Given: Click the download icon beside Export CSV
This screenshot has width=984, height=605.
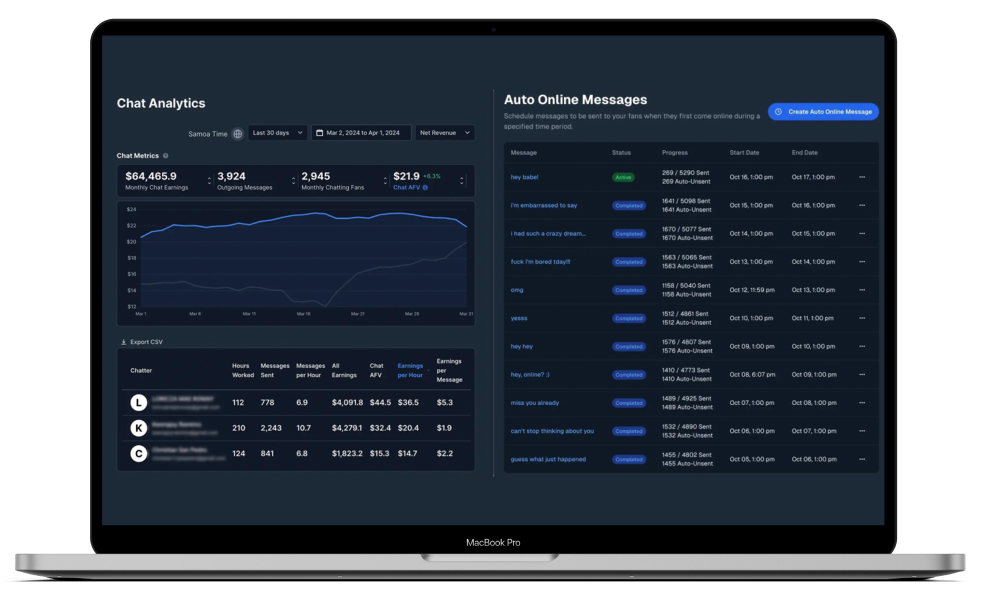Looking at the screenshot, I should [124, 342].
